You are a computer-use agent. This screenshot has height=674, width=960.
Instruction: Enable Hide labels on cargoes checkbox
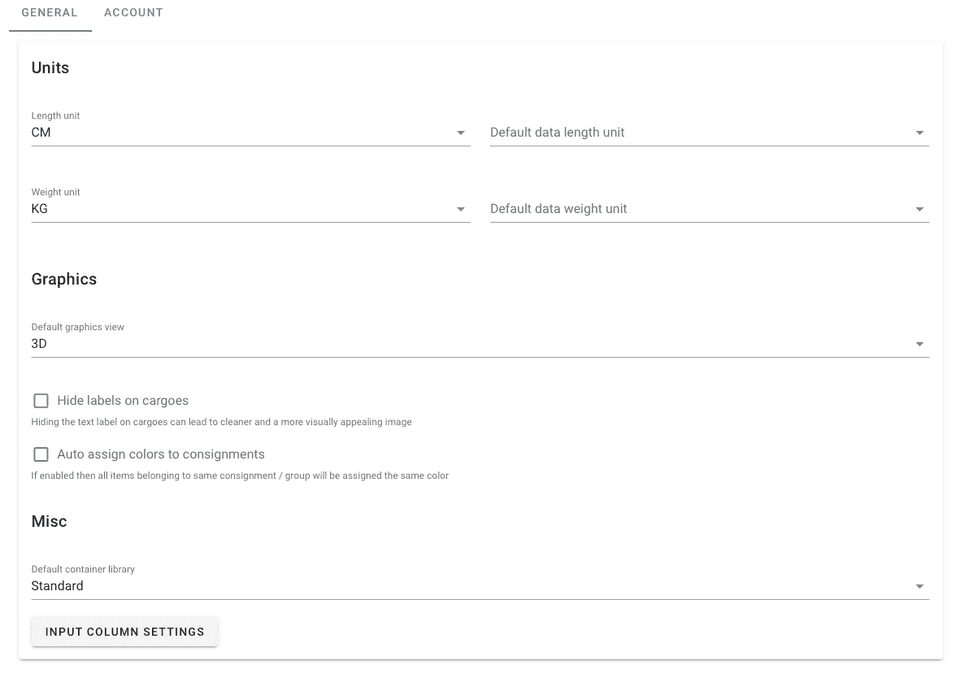click(x=41, y=401)
